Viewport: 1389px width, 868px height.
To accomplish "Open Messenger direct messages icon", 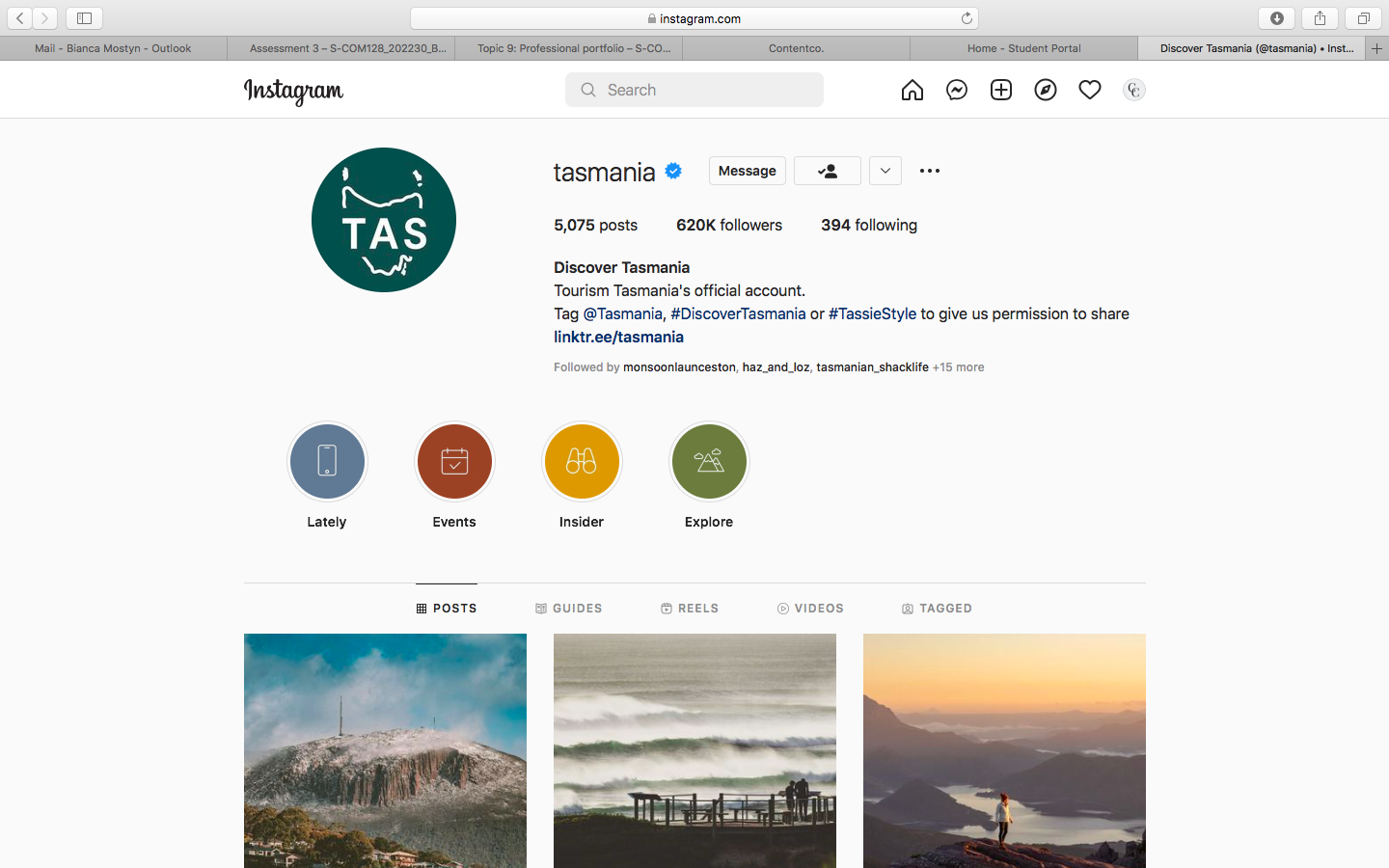I will click(x=956, y=90).
